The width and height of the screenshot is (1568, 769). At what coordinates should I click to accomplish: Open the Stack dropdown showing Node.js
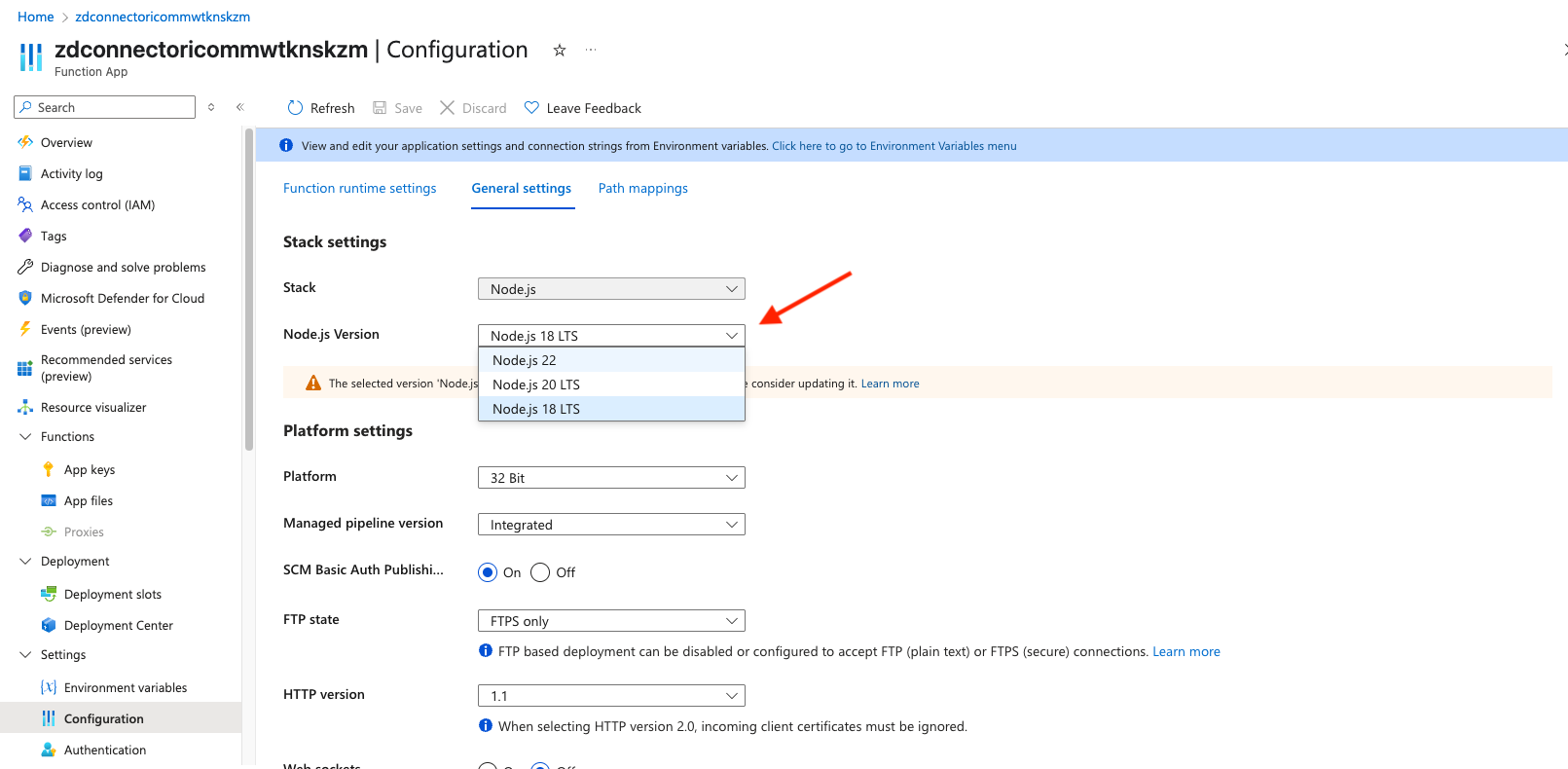coord(611,289)
